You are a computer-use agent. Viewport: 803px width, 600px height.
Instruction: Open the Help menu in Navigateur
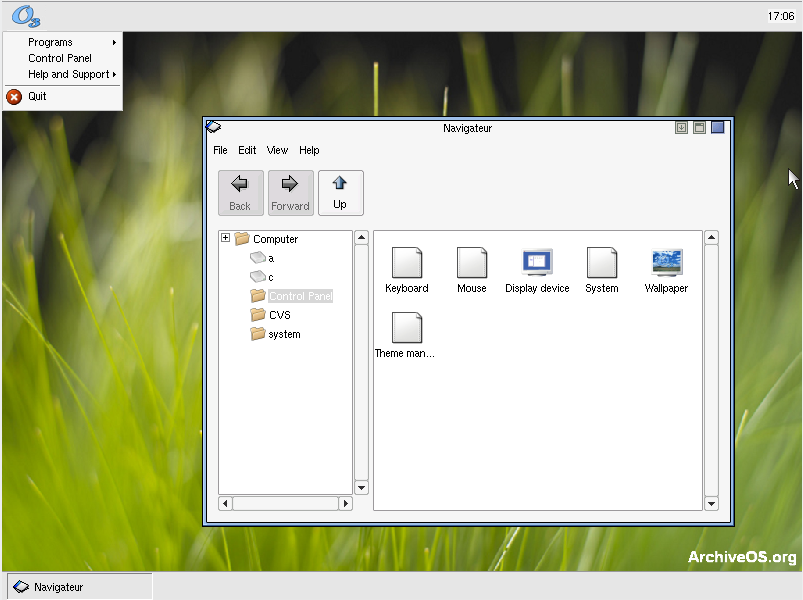[309, 150]
